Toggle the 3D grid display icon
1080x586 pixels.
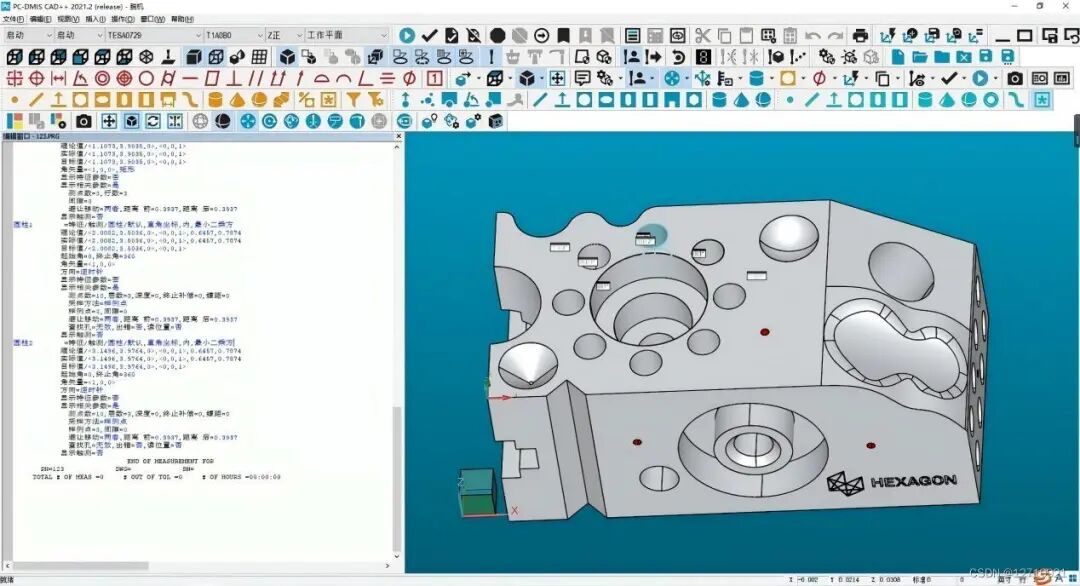click(x=259, y=56)
